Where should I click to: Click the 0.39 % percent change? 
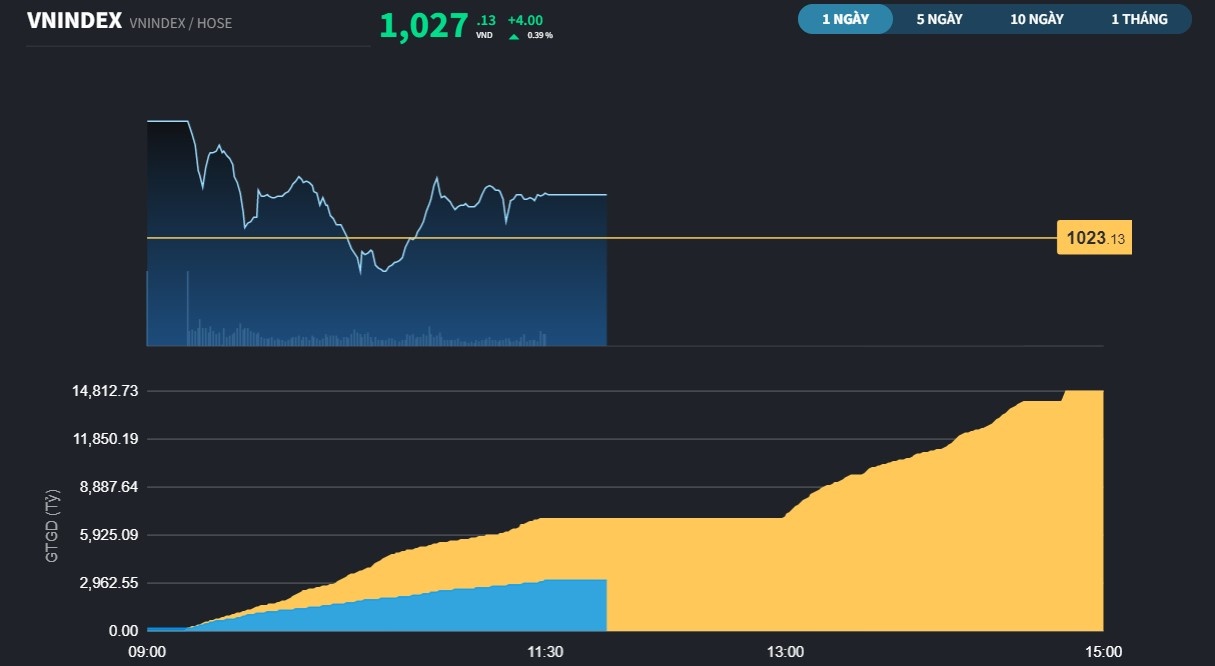click(540, 36)
